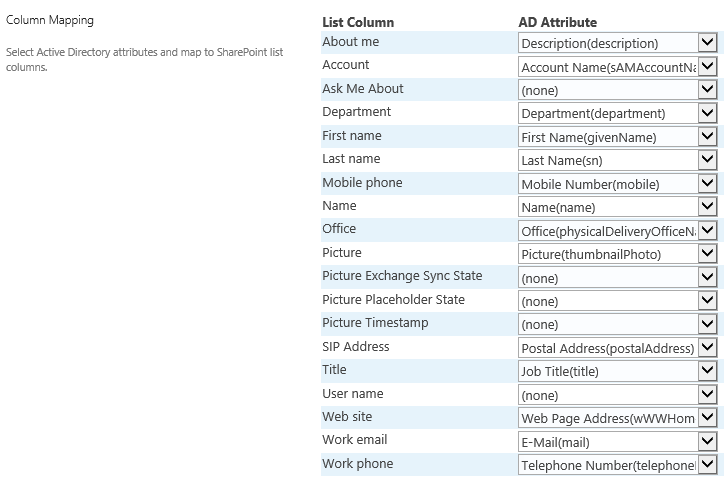Expand the Department attribute dropdown
724x479 pixels.
pos(708,113)
